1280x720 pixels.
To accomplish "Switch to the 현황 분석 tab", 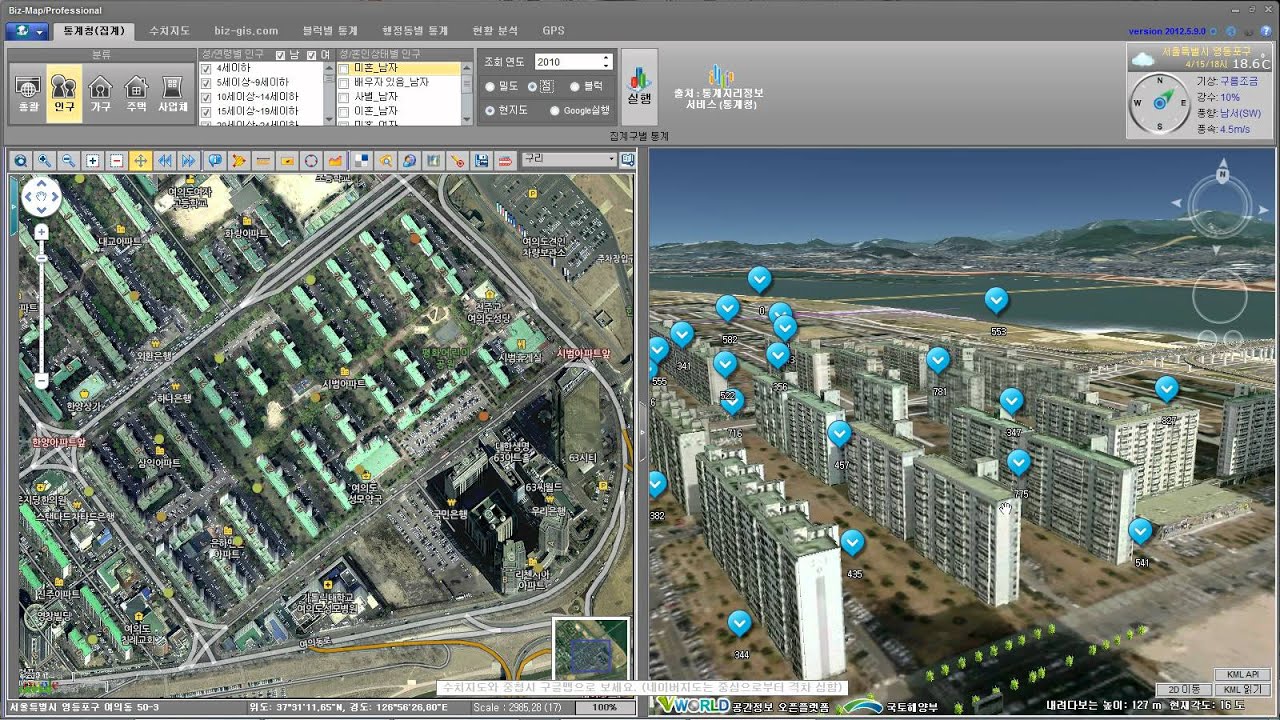I will 495,31.
